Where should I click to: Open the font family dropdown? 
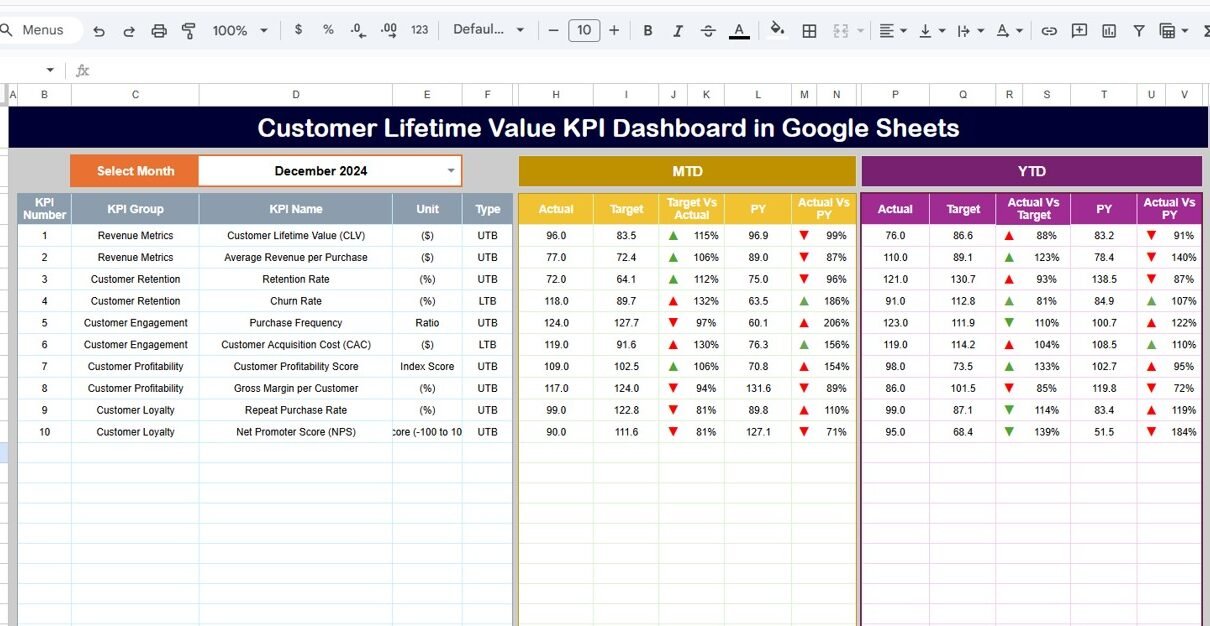(x=488, y=30)
